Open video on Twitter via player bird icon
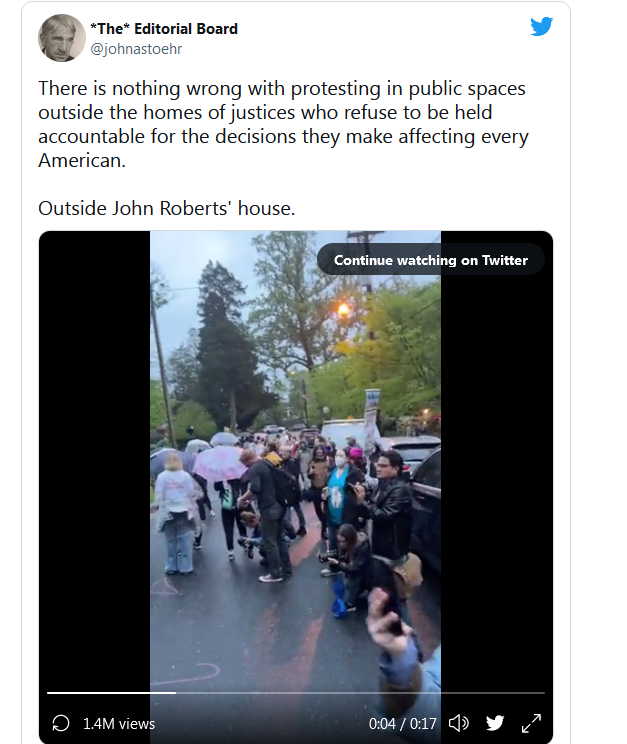The height and width of the screenshot is (744, 627). tap(495, 723)
